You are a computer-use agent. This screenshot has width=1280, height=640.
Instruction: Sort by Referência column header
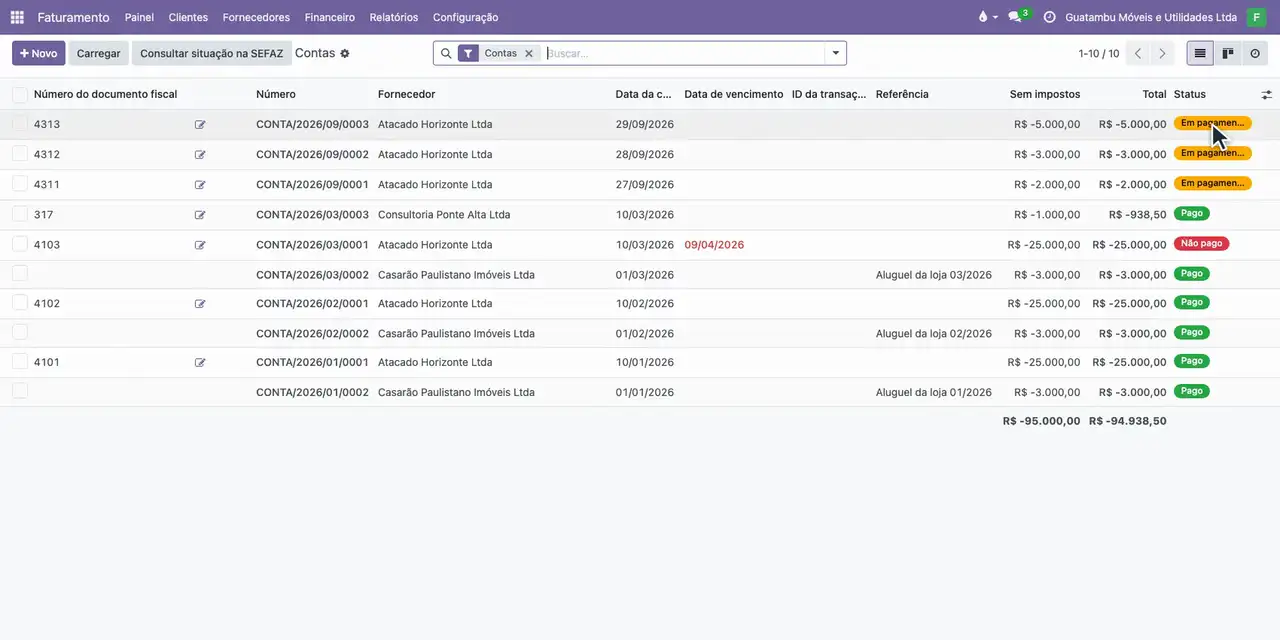[x=902, y=94]
